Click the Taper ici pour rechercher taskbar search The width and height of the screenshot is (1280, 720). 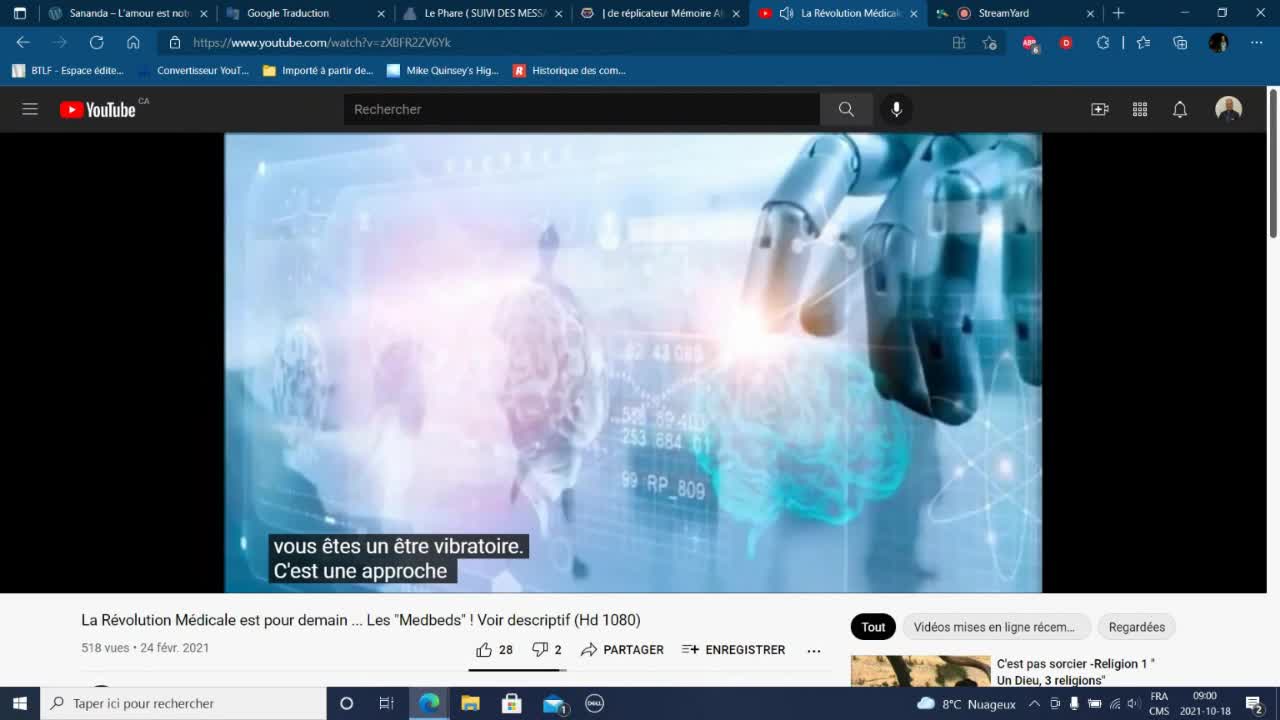183,703
